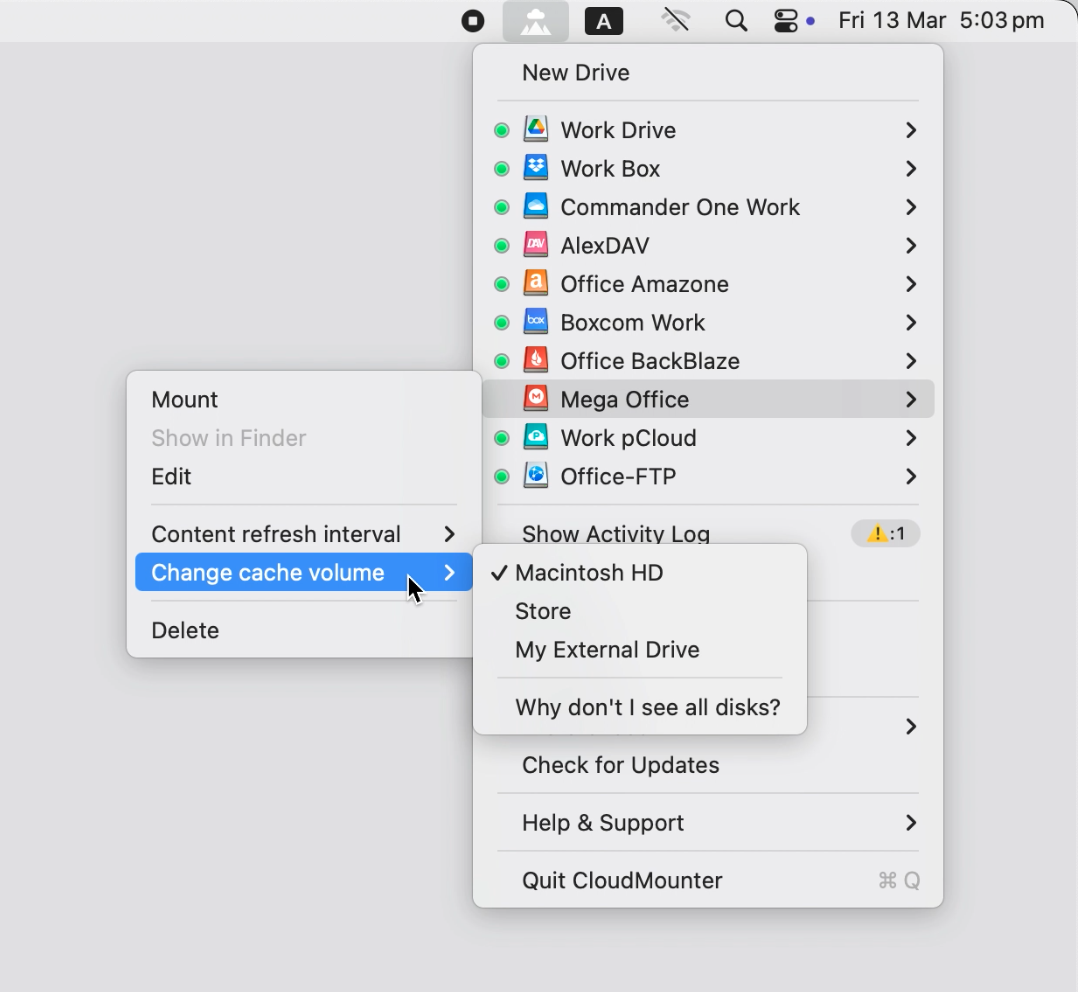The height and width of the screenshot is (992, 1078).
Task: Click the warning badge in Activity Log row
Action: (886, 533)
